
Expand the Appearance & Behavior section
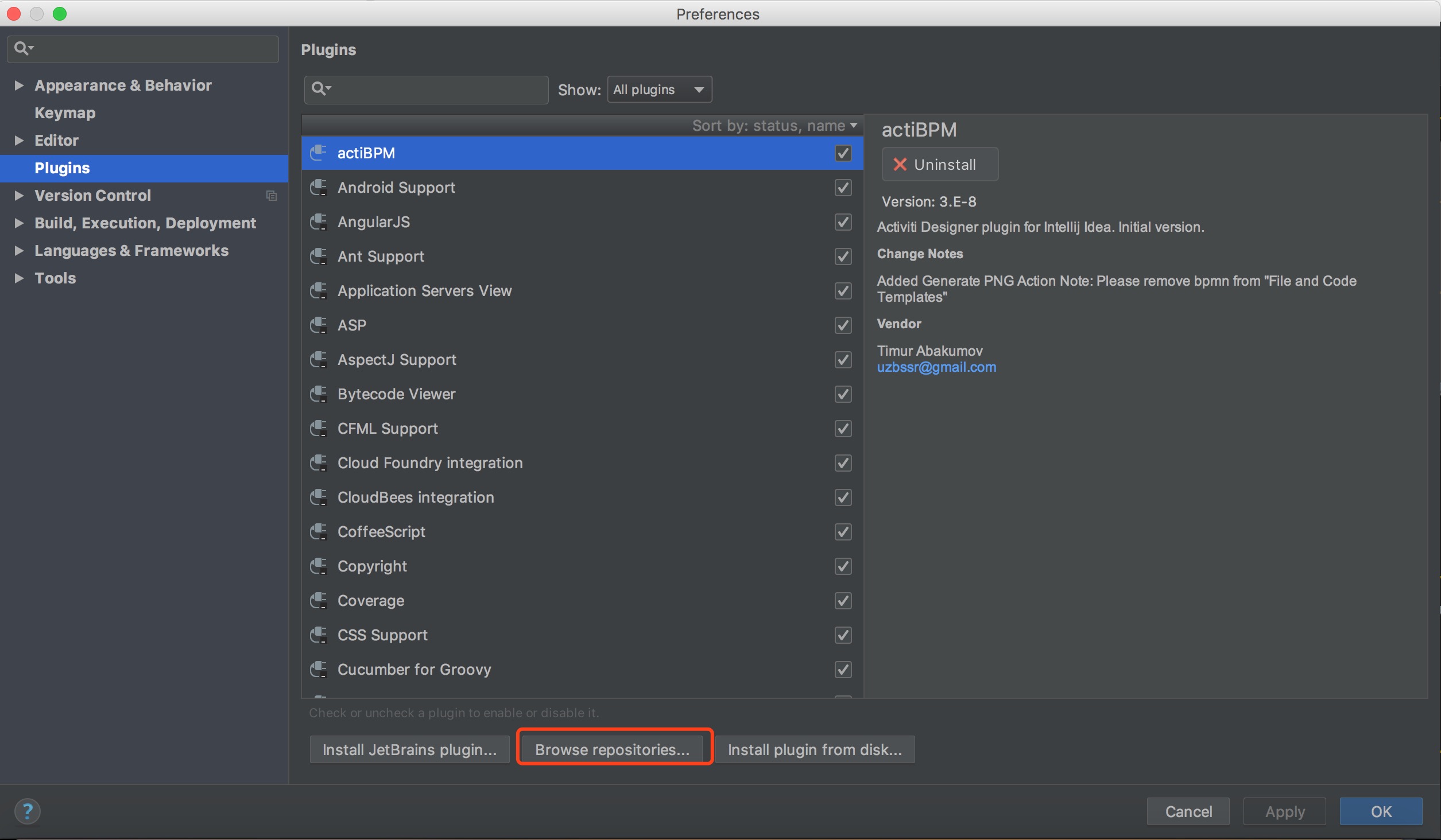pos(19,85)
